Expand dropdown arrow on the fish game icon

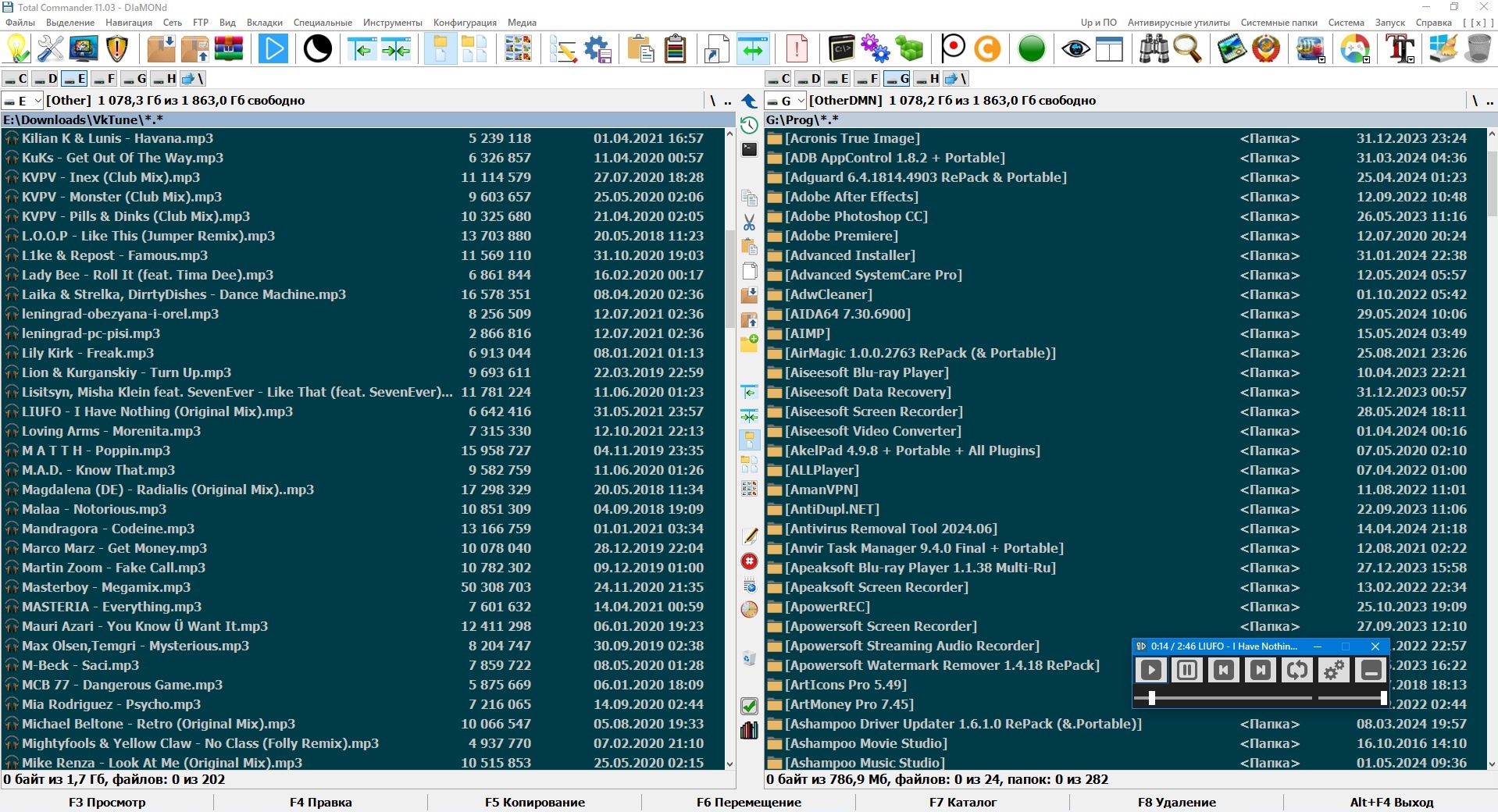point(1321,59)
